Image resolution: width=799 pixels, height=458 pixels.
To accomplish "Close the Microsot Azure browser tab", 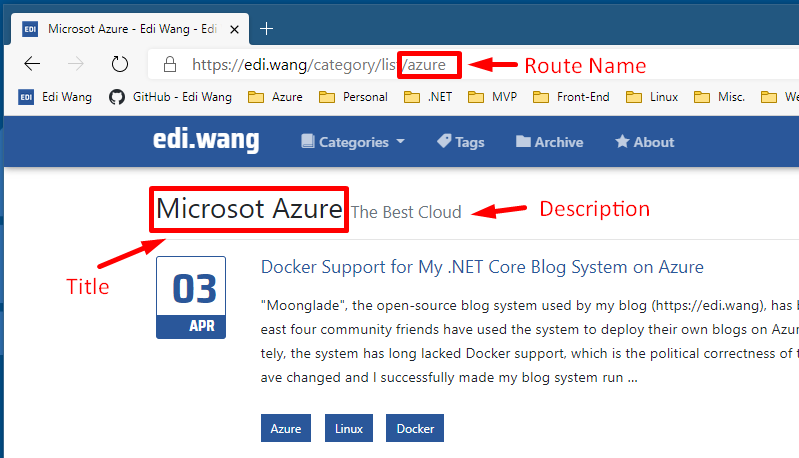I will coord(234,30).
